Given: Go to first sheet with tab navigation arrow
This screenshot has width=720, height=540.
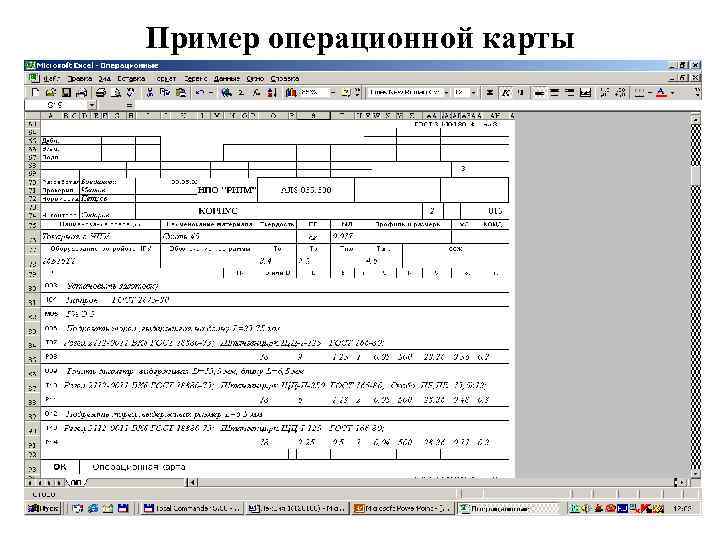Looking at the screenshot, I should 31,483.
